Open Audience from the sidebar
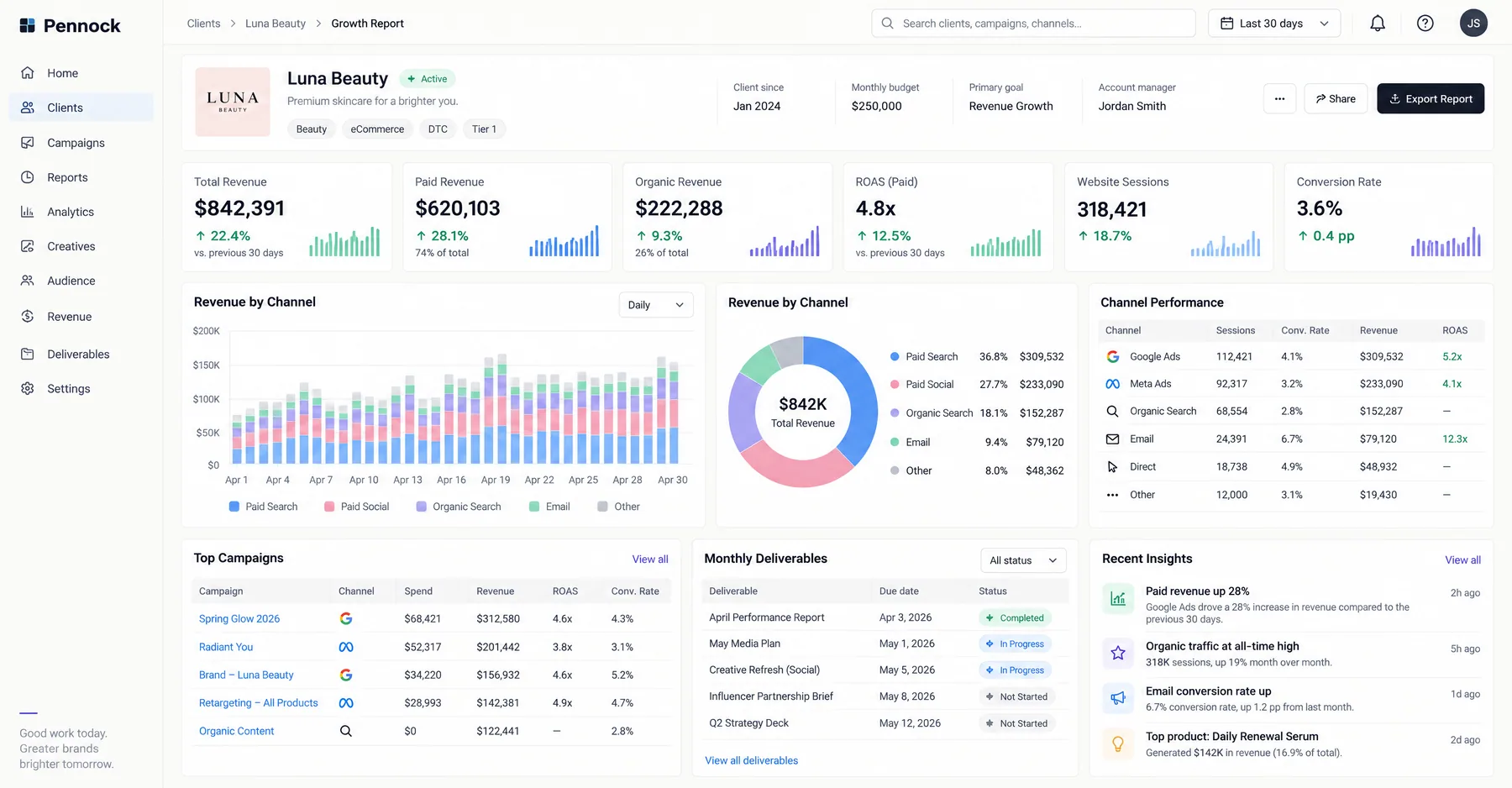The height and width of the screenshot is (788, 1512). tap(81, 281)
